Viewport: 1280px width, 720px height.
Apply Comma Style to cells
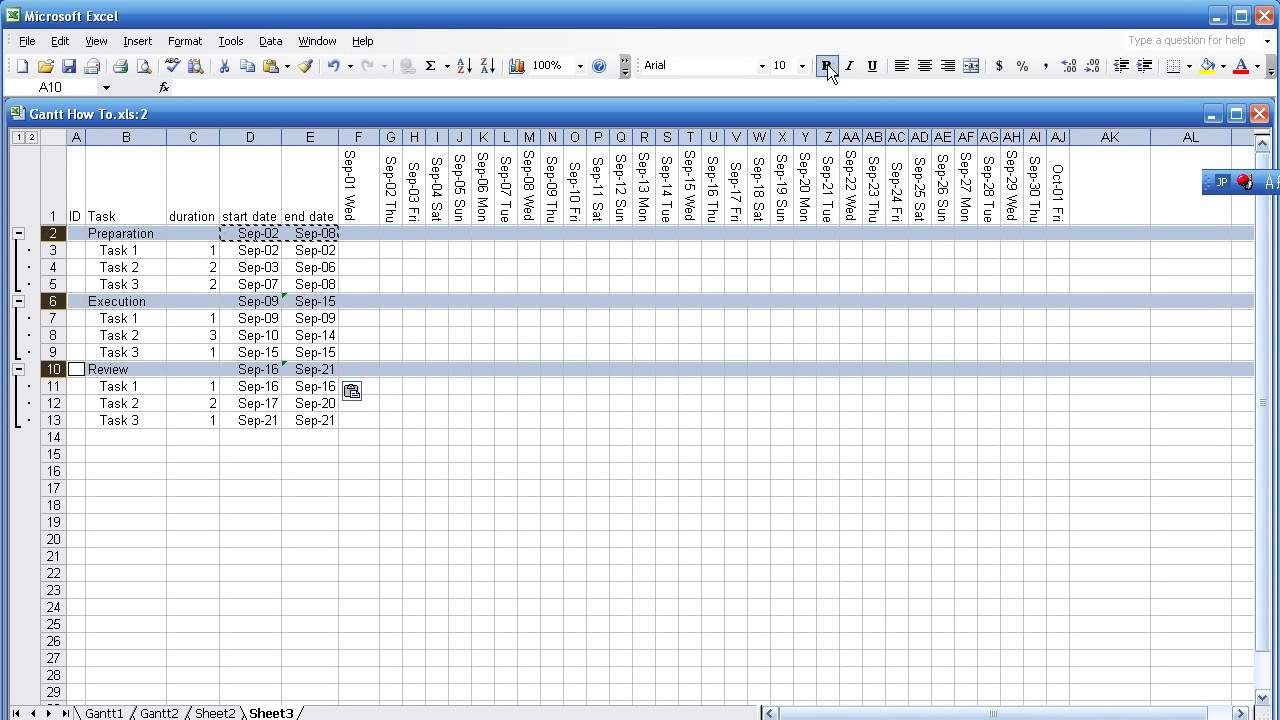1045,66
